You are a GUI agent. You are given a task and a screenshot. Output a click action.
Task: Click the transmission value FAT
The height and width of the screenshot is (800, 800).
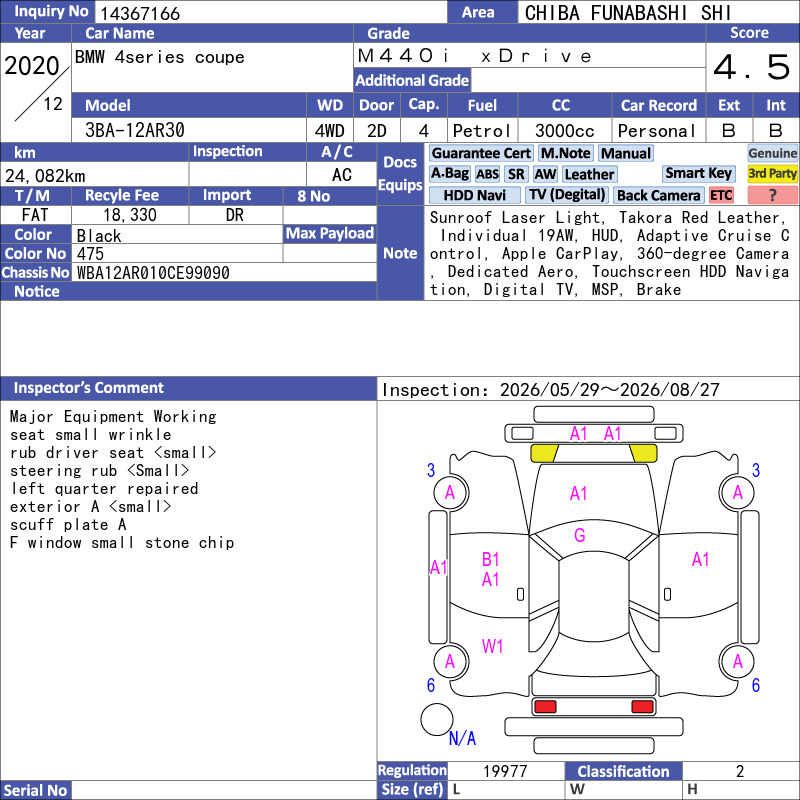pyautogui.click(x=35, y=215)
